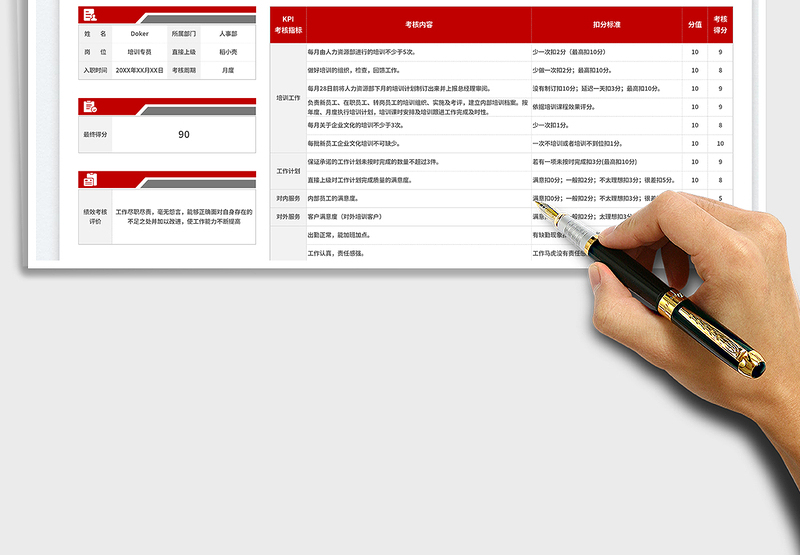
Task: Click the ID badge icon above performance evaluation
Action: (90, 180)
